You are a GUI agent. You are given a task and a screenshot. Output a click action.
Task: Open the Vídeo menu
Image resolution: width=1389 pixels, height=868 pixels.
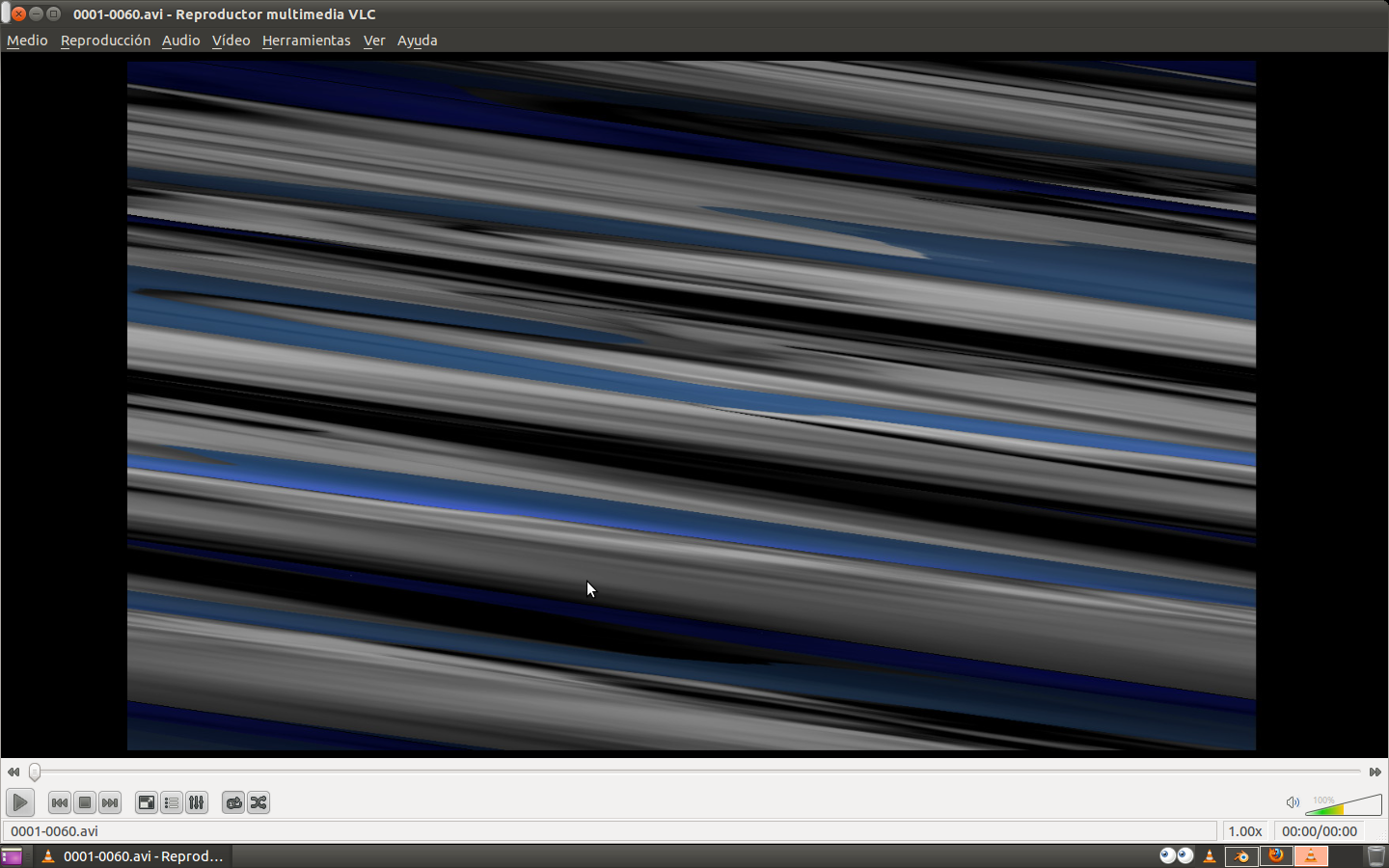coord(231,41)
